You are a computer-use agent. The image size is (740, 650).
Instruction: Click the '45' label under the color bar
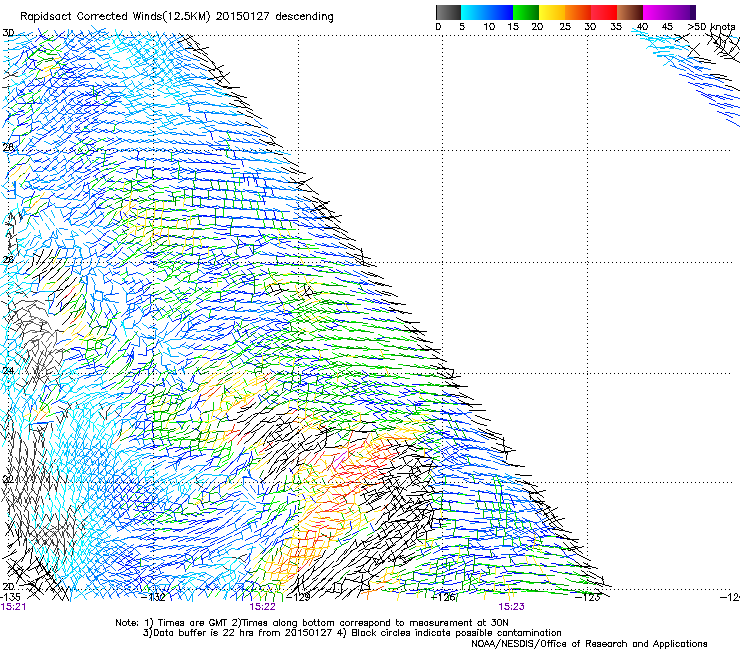click(x=666, y=27)
